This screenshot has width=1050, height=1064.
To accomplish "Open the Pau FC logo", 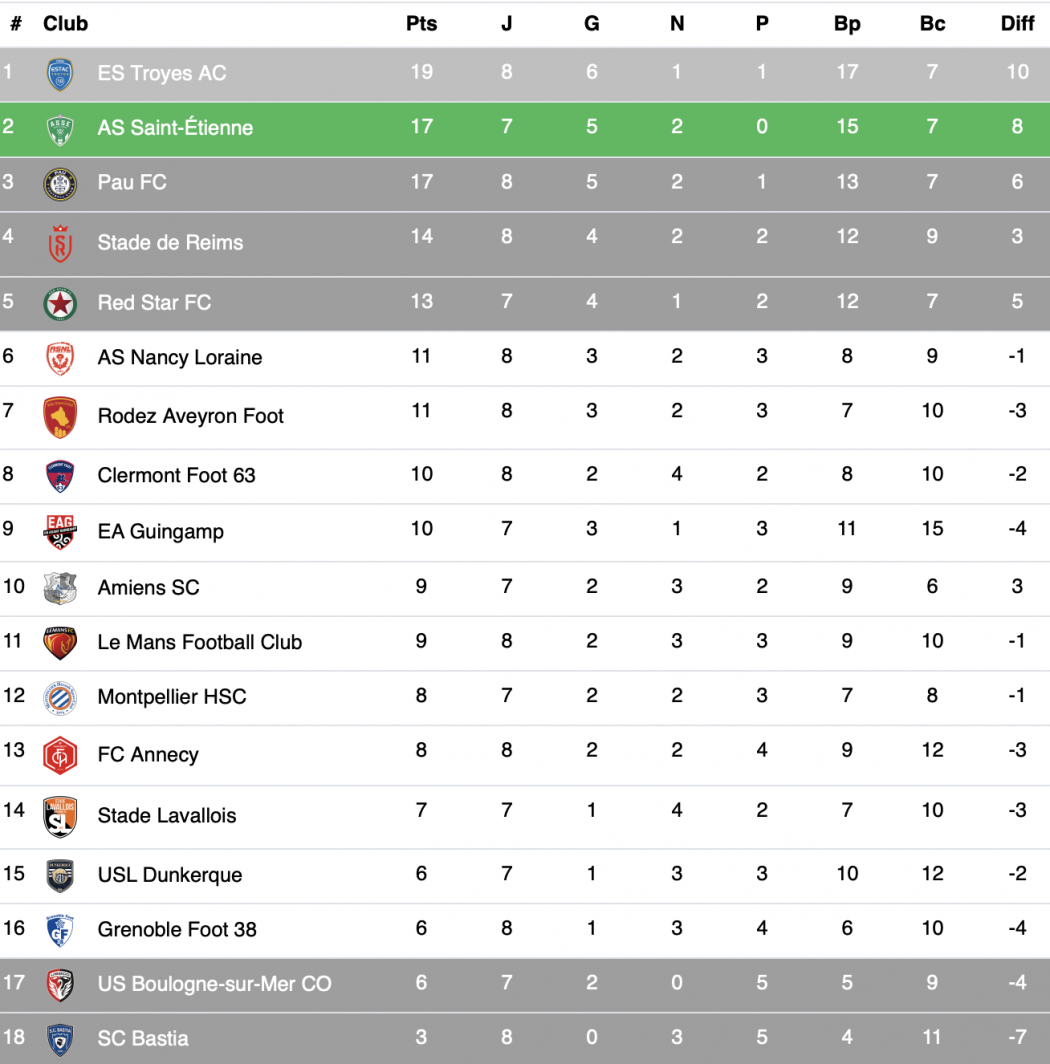I will 60,184.
